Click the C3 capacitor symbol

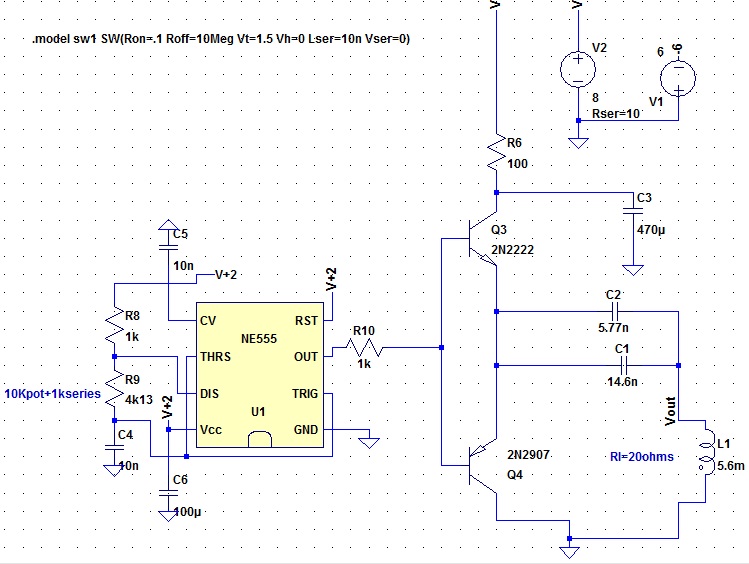pos(633,211)
